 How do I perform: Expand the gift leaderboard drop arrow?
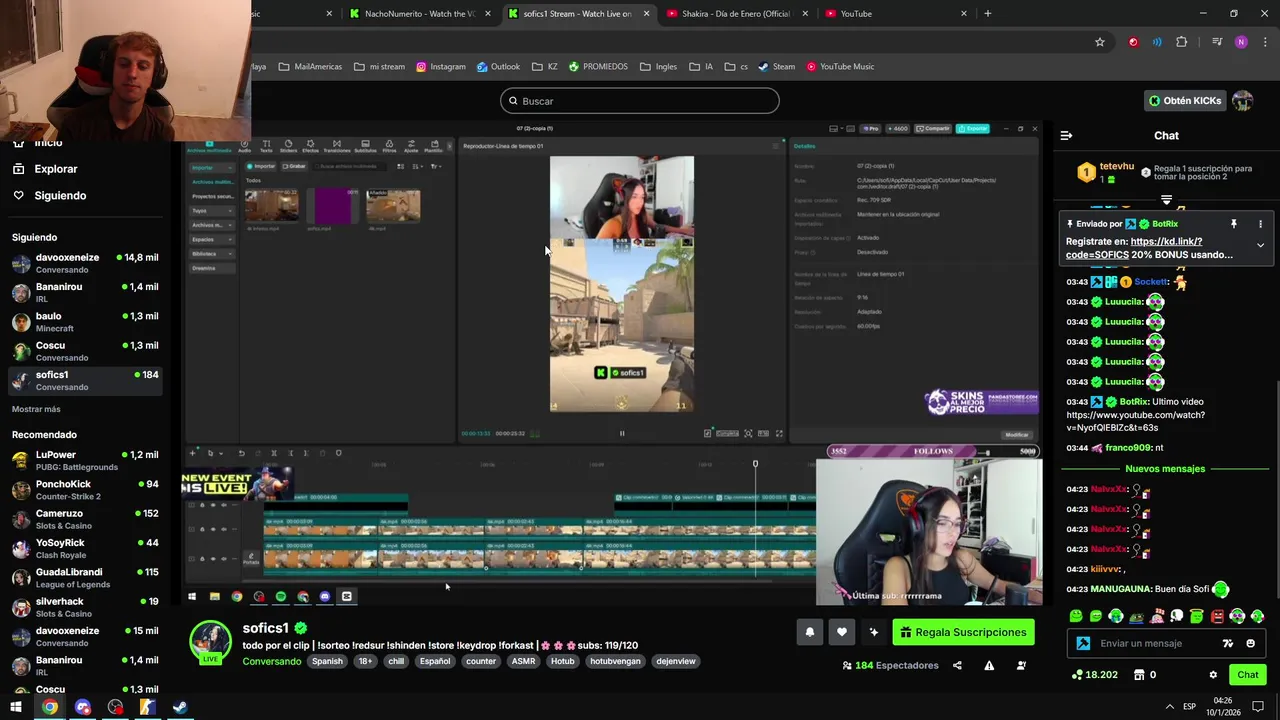coord(1166,200)
